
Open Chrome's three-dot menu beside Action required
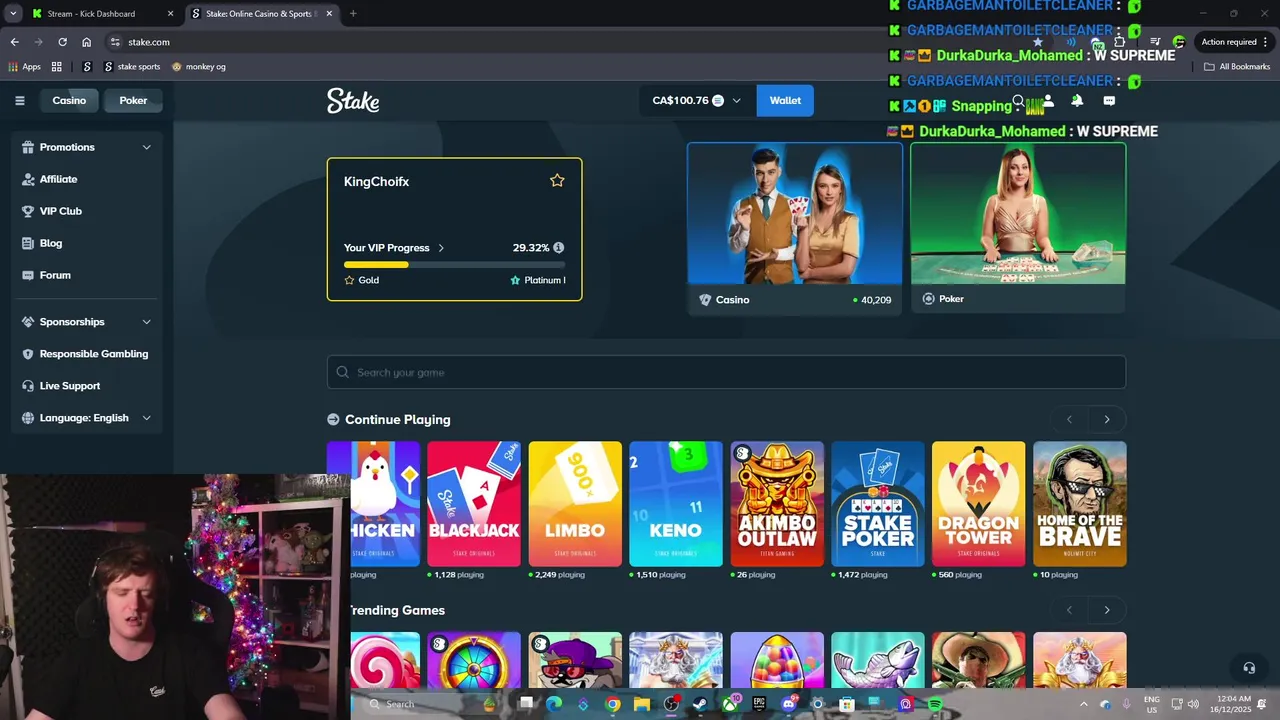pyautogui.click(x=1267, y=42)
